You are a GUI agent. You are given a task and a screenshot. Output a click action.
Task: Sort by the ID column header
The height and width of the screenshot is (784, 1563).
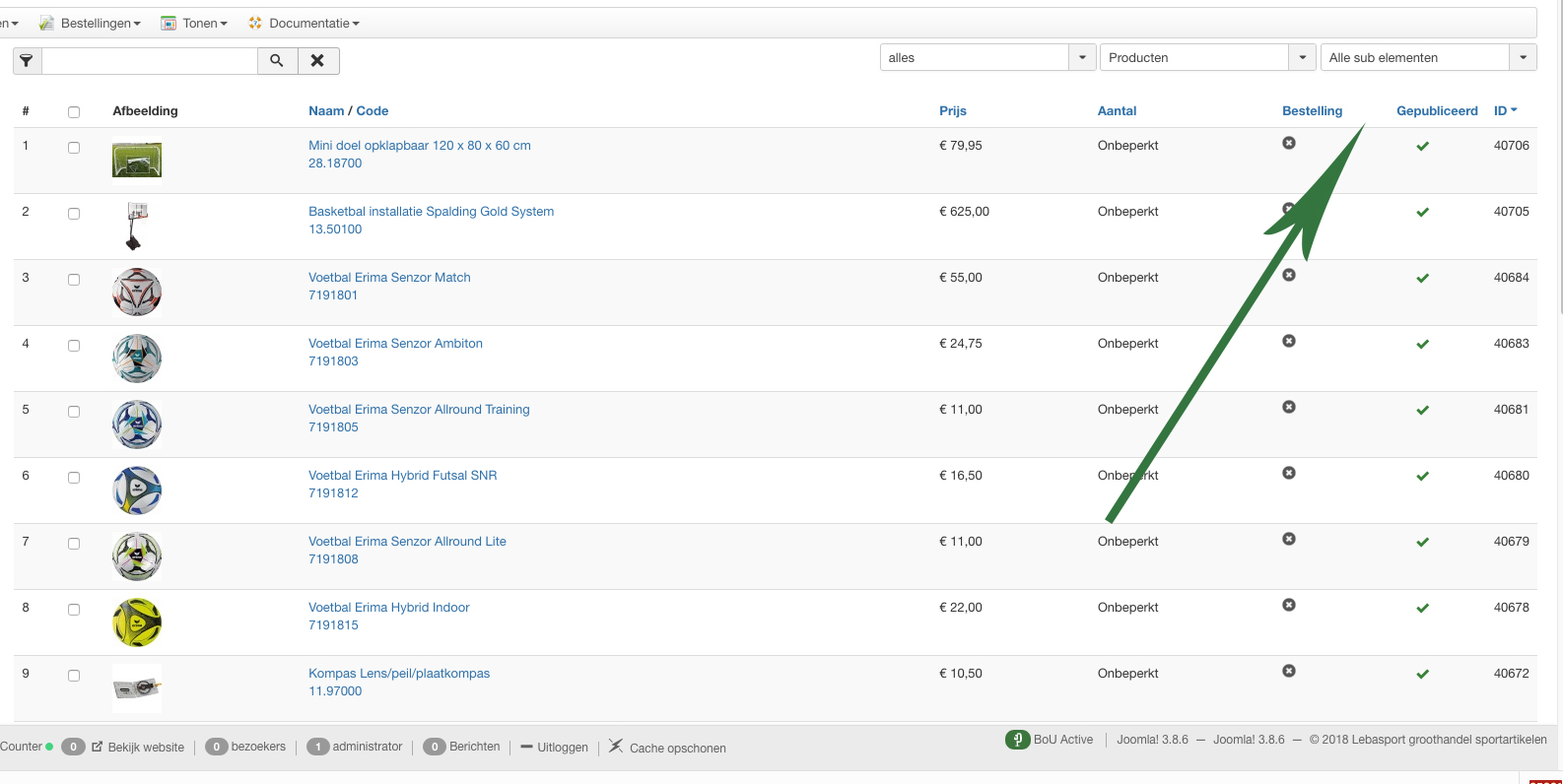click(1505, 111)
